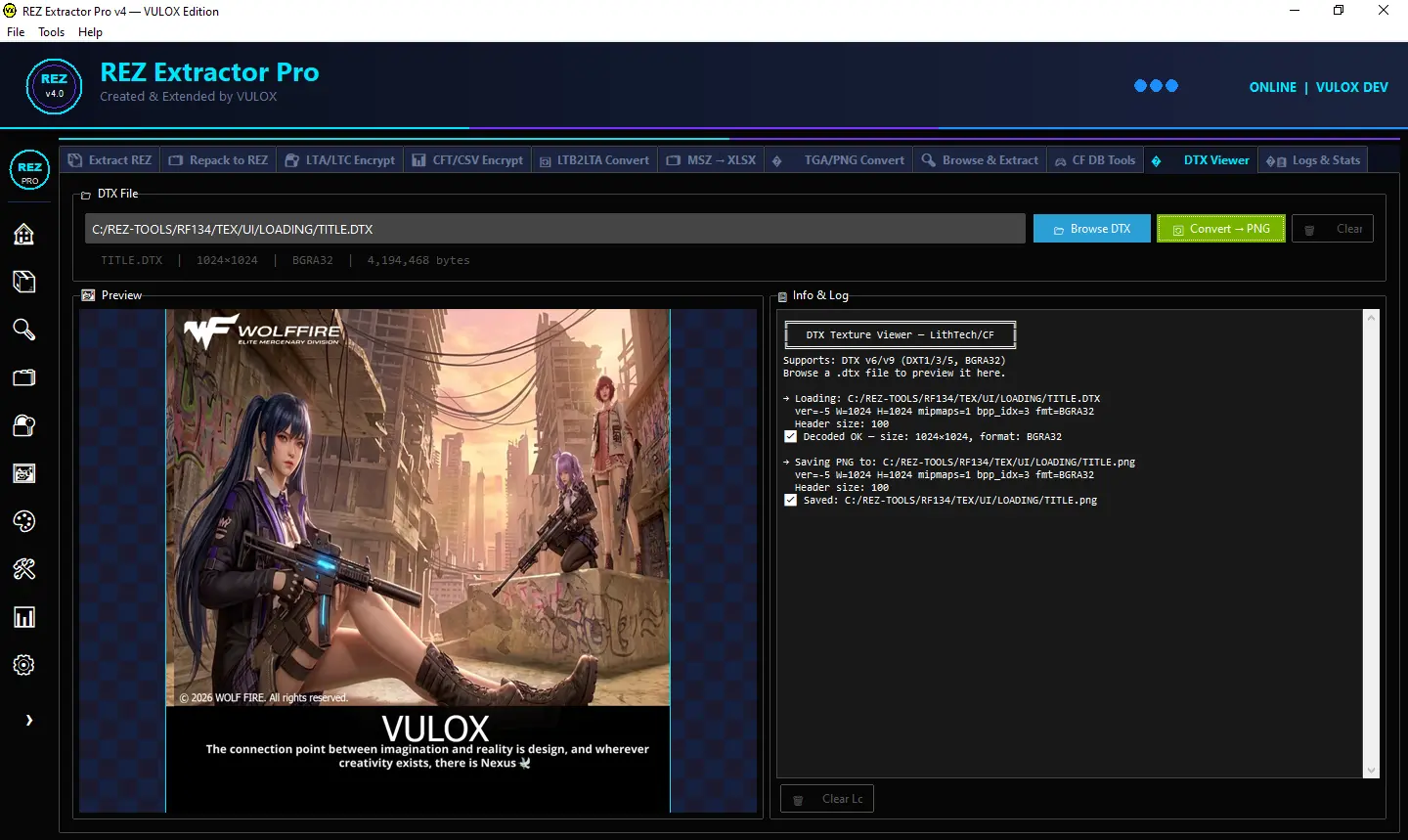Screen dimensions: 1408x840
Task: Click the DTX File group folder icon
Action: (x=86, y=195)
